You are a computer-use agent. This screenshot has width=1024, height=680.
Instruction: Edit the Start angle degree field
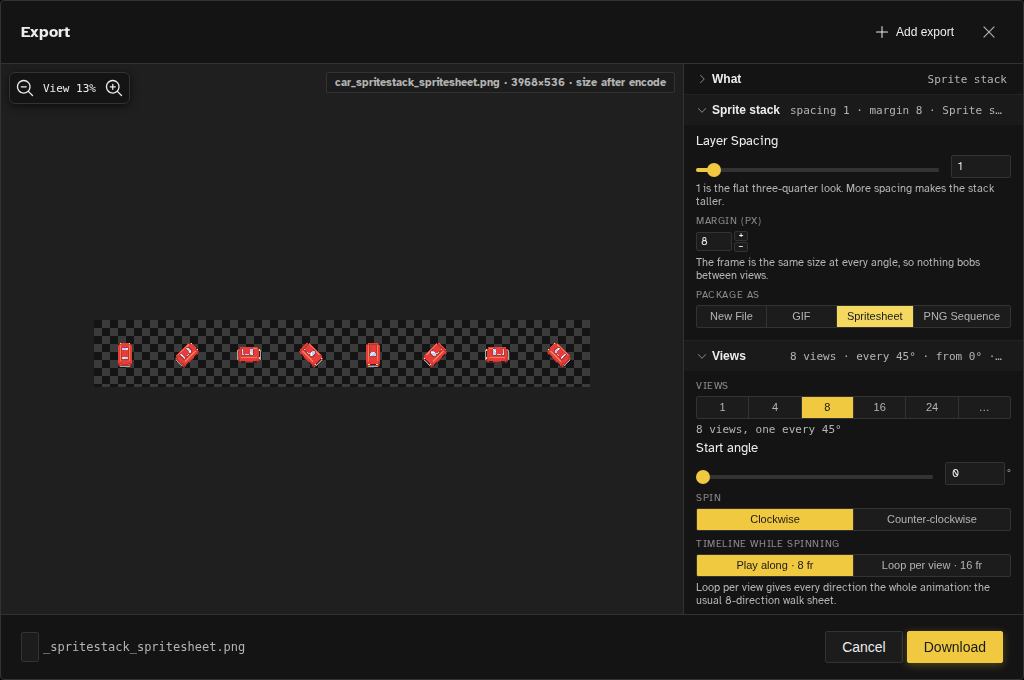click(x=974, y=474)
